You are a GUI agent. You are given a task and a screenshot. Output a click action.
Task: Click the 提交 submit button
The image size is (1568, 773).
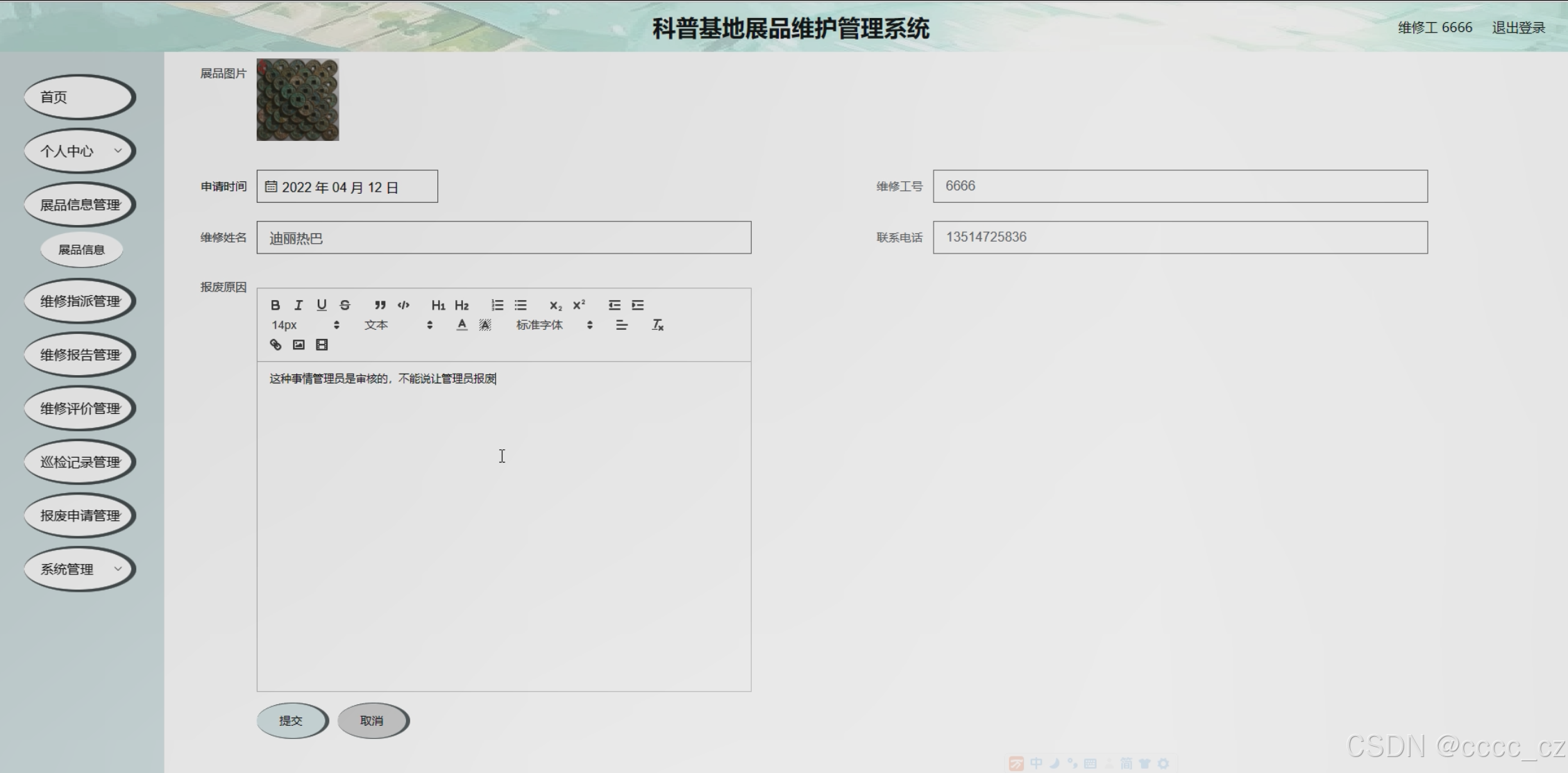coord(291,721)
